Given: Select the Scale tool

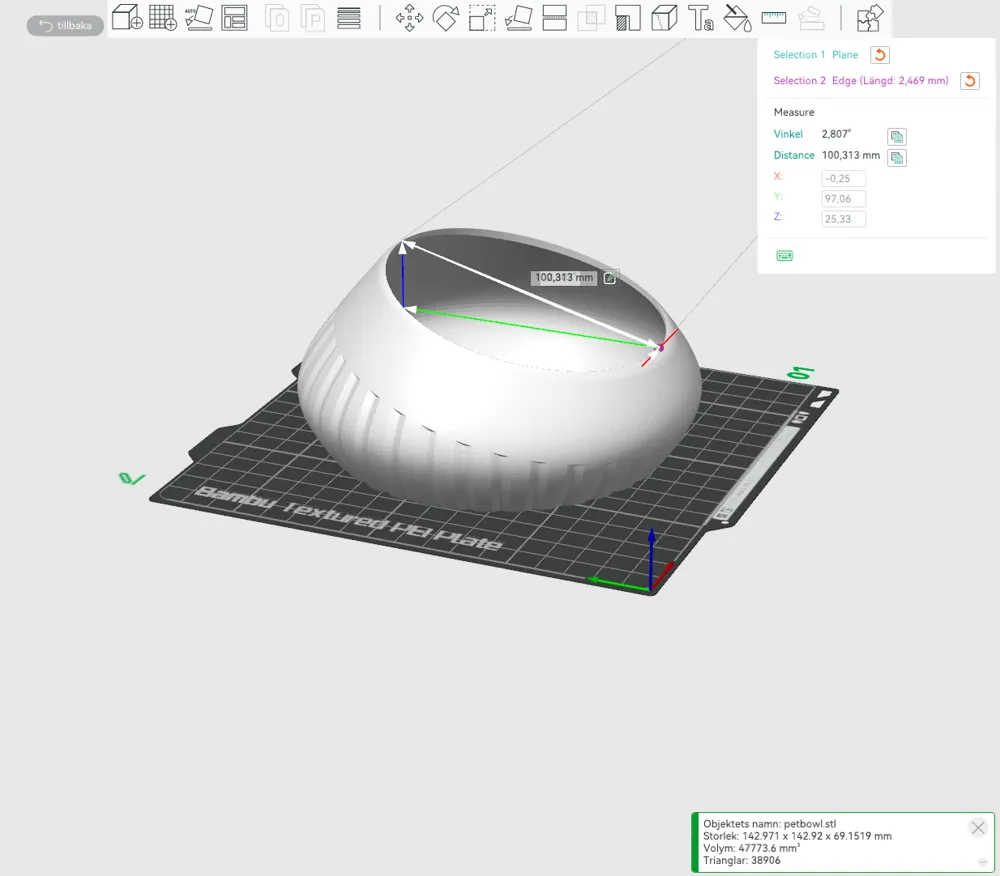Looking at the screenshot, I should pos(482,18).
